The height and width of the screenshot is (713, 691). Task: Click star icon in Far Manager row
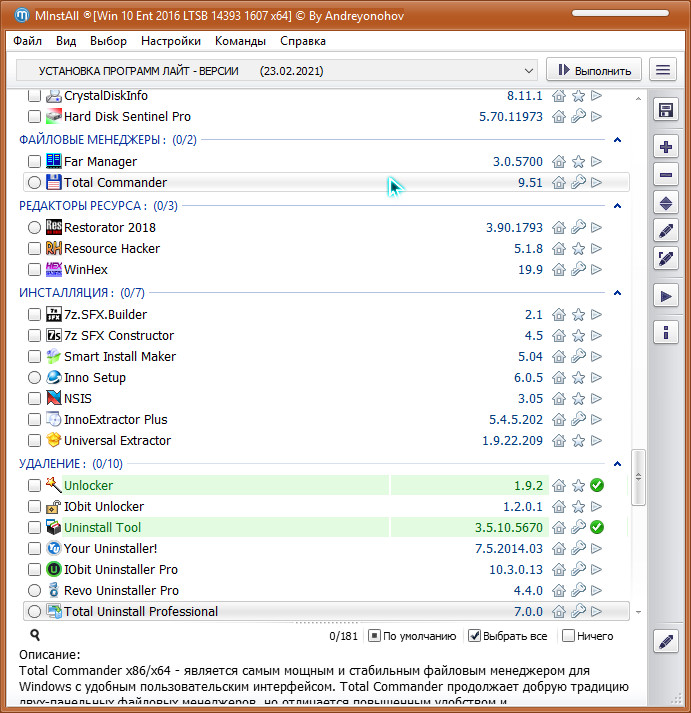[578, 161]
